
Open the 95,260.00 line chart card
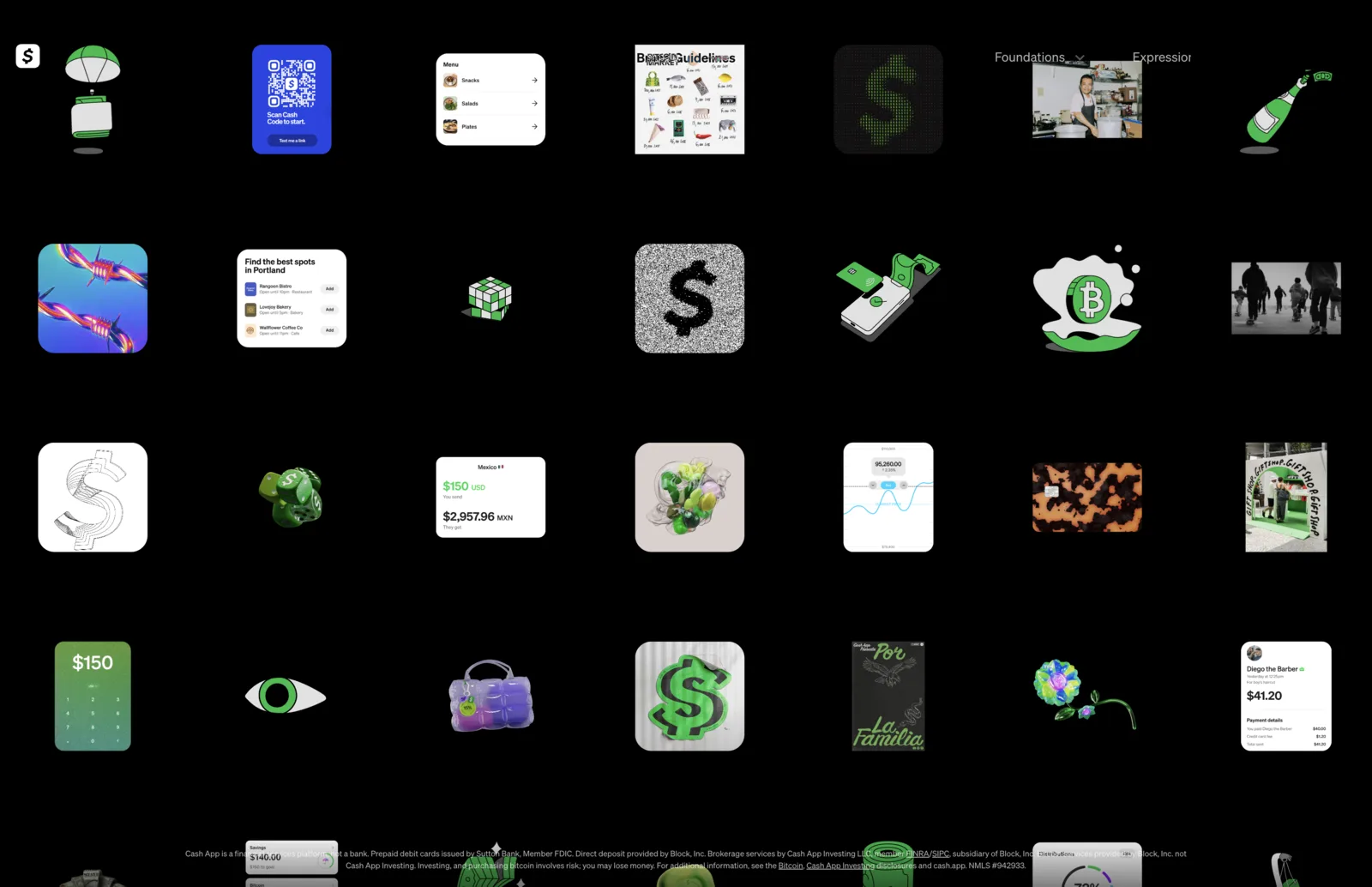point(888,498)
